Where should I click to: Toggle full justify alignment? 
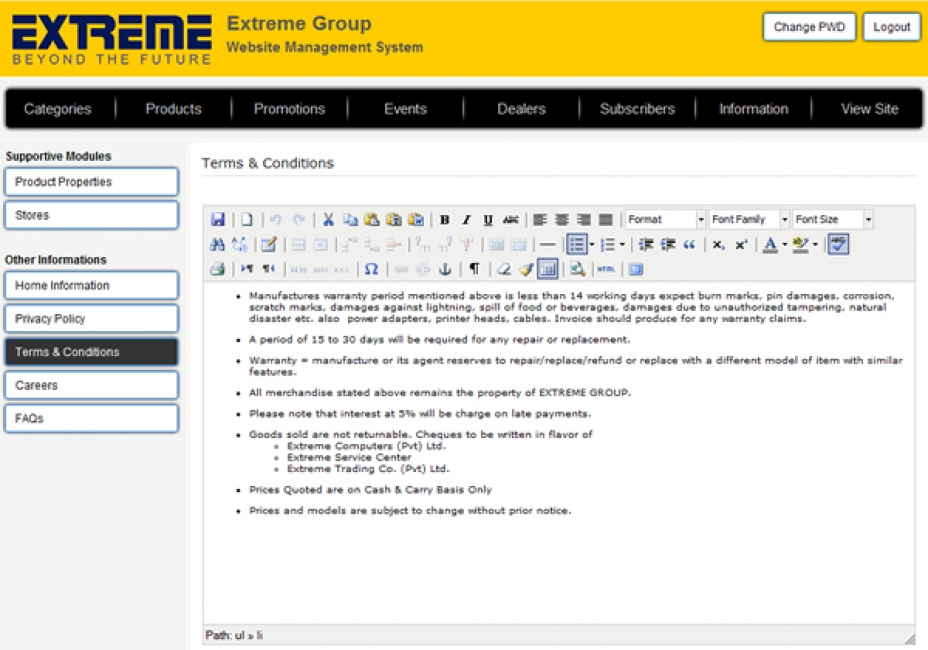605,220
